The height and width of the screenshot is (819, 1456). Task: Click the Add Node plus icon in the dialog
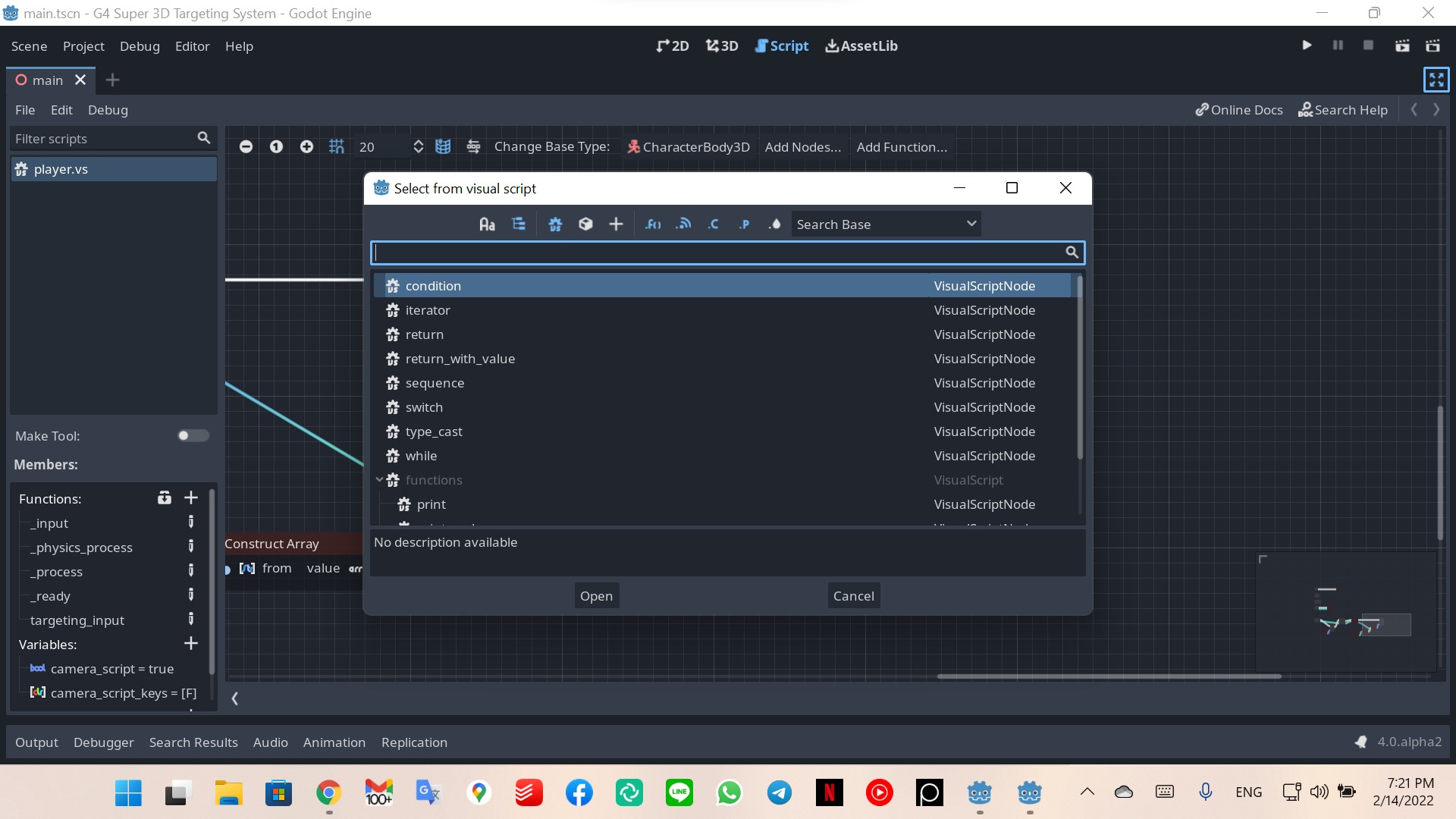point(616,224)
